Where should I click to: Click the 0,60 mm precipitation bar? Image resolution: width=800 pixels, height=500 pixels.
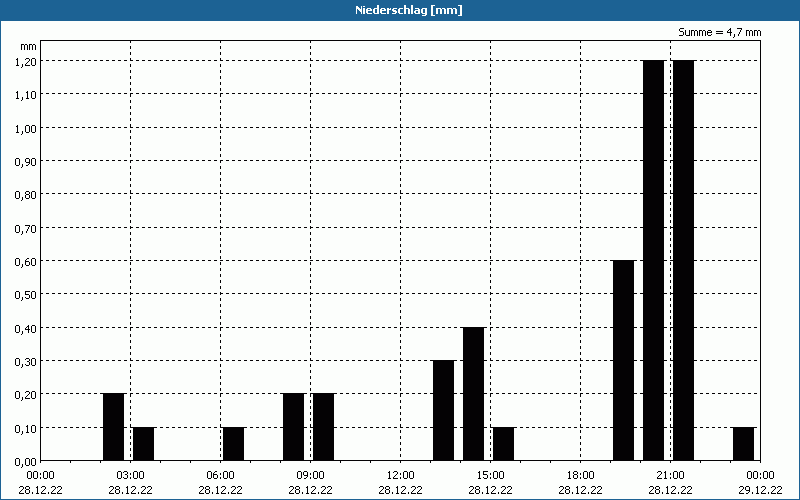coord(623,361)
